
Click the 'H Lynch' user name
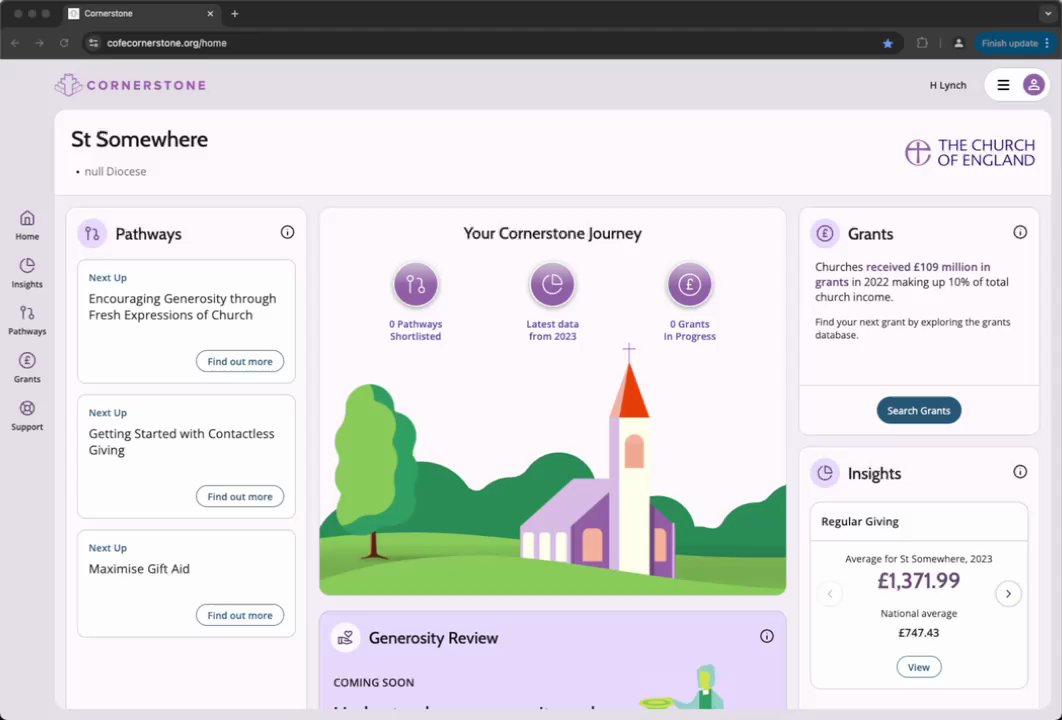point(948,85)
